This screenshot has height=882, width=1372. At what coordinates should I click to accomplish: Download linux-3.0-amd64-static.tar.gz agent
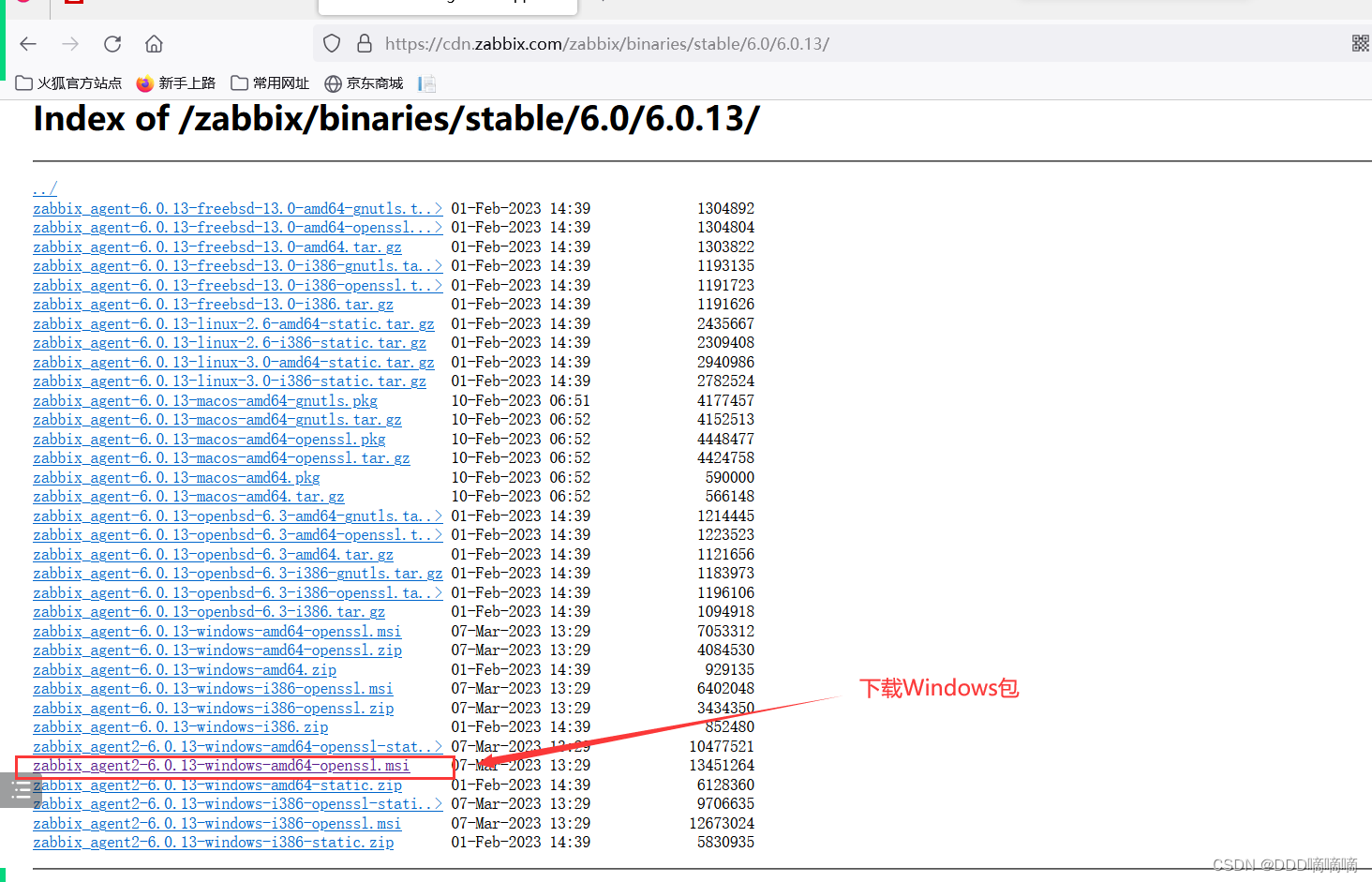pos(234,362)
